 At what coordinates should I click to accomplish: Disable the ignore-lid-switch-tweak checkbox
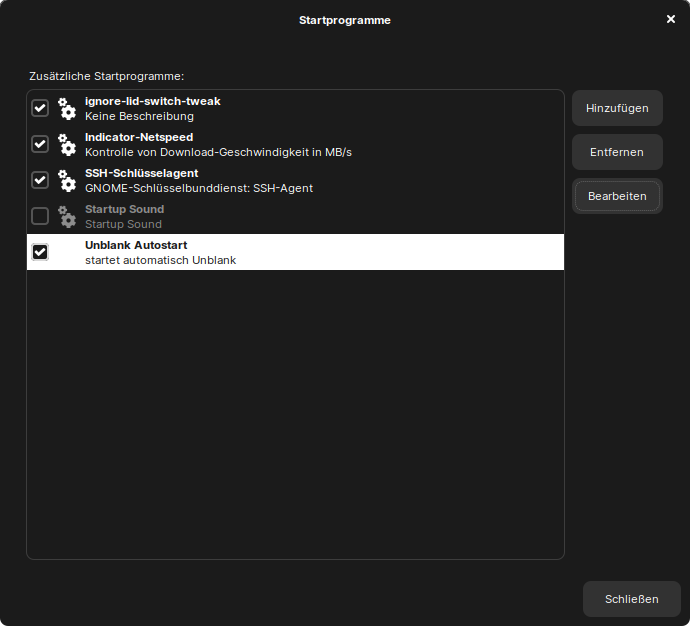(x=40, y=108)
